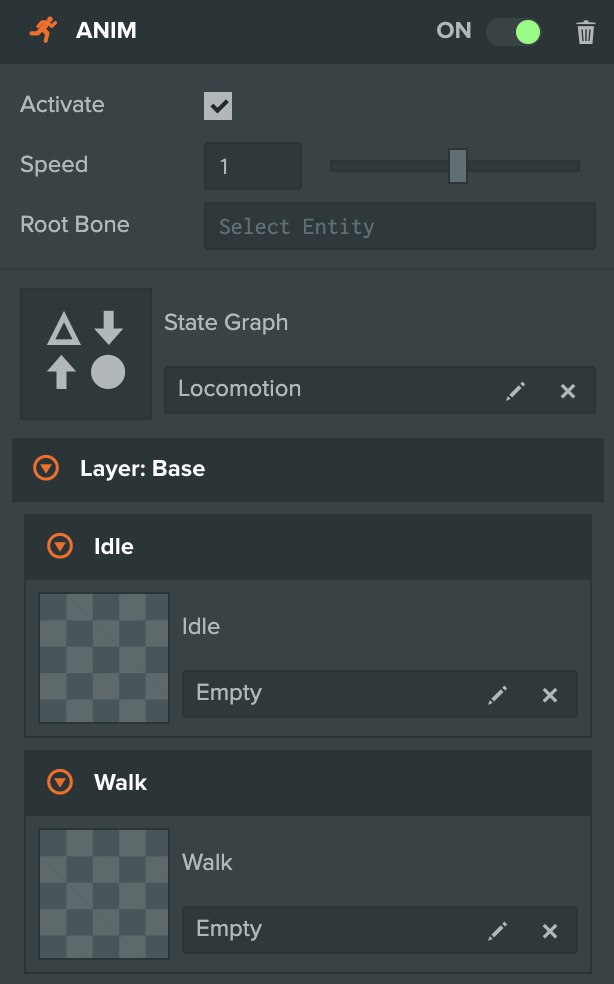Clear the Walk animation slot with X icon
Viewport: 614px width, 984px height.
(550, 930)
